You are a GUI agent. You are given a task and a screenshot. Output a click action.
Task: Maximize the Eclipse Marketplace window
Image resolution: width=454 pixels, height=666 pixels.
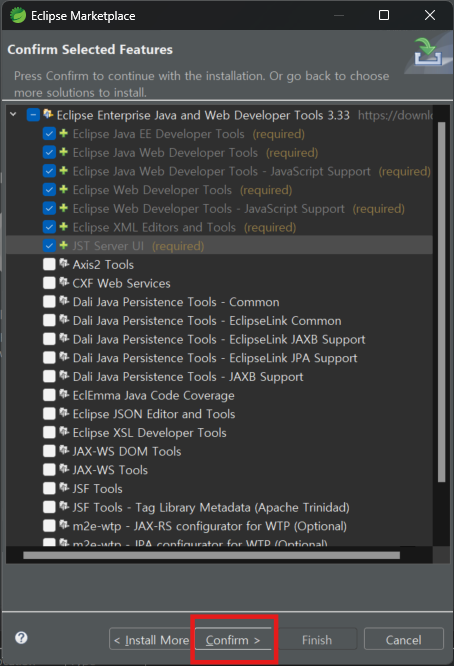coord(384,15)
